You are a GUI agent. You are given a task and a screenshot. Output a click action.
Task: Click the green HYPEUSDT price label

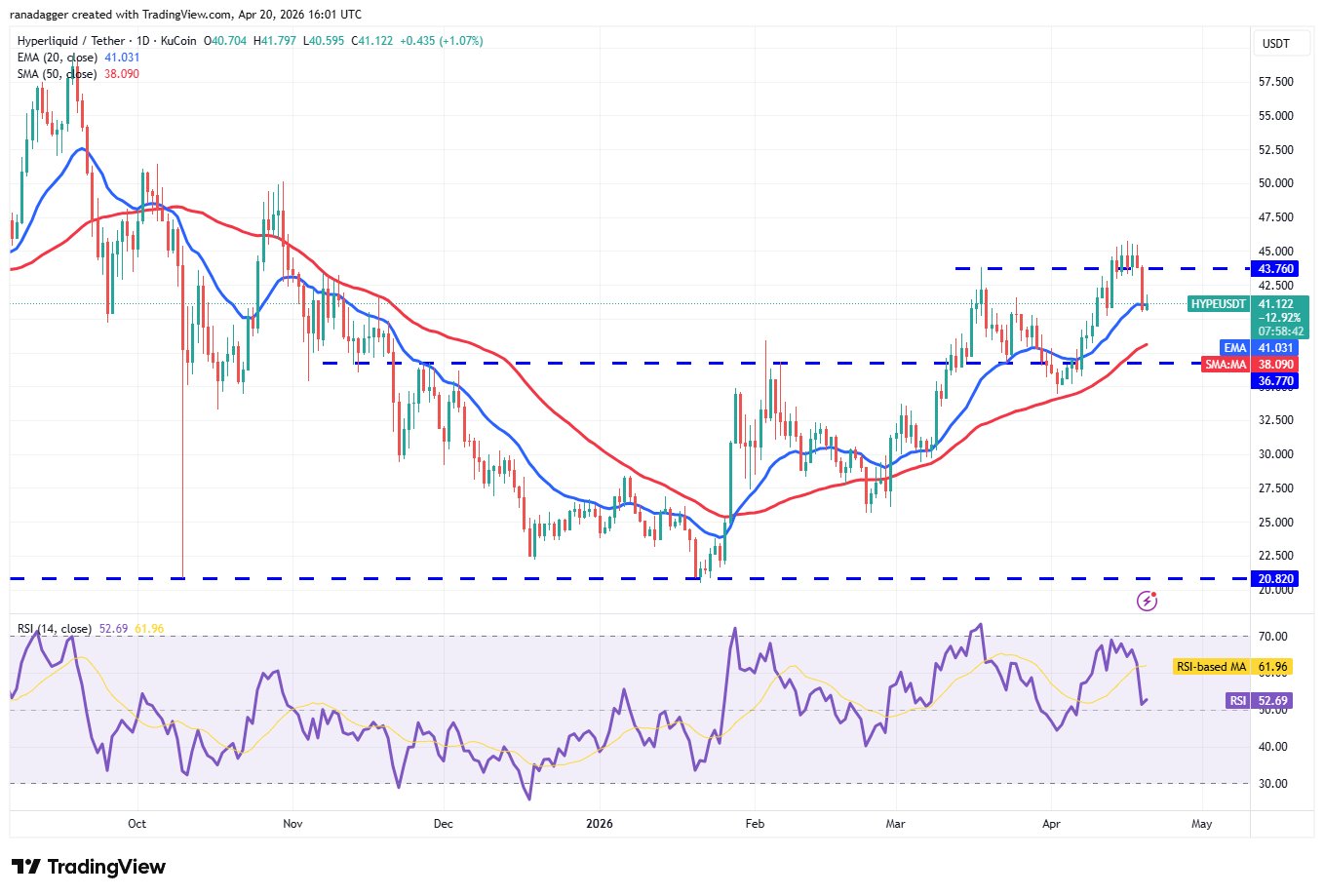tap(1218, 304)
